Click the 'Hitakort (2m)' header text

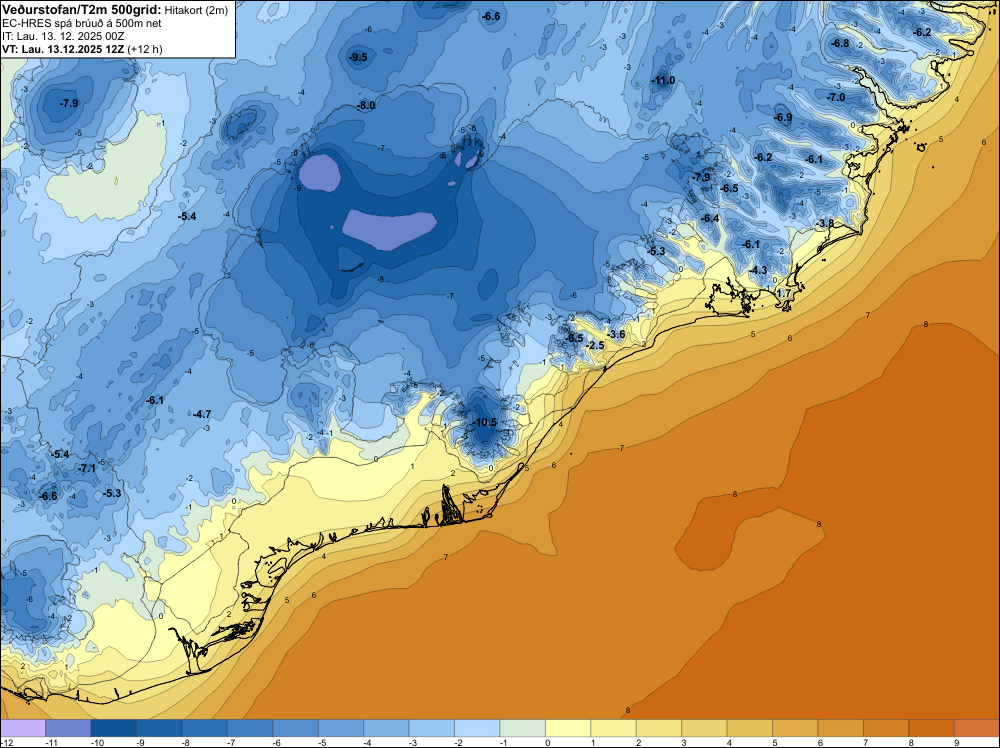[x=196, y=10]
